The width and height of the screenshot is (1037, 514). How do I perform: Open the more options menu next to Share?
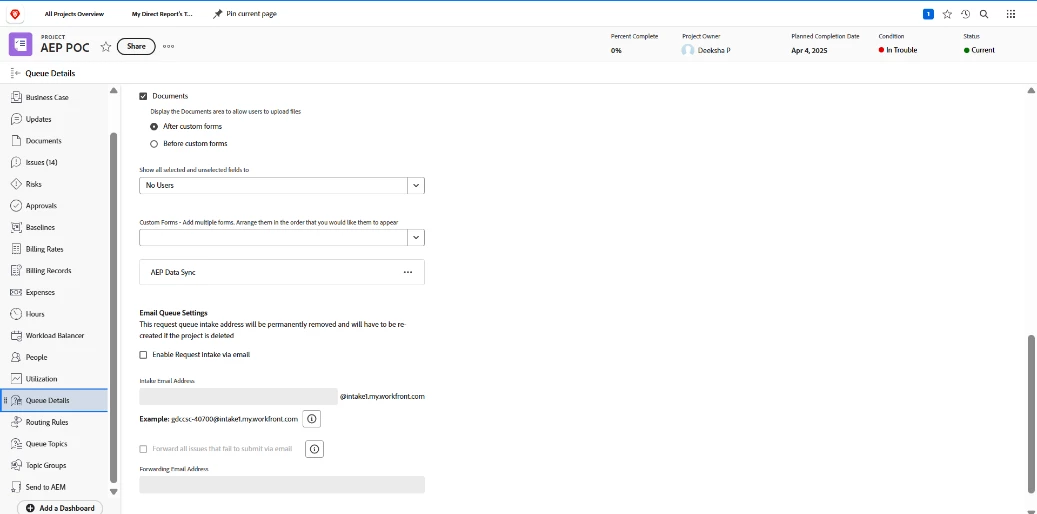[169, 46]
